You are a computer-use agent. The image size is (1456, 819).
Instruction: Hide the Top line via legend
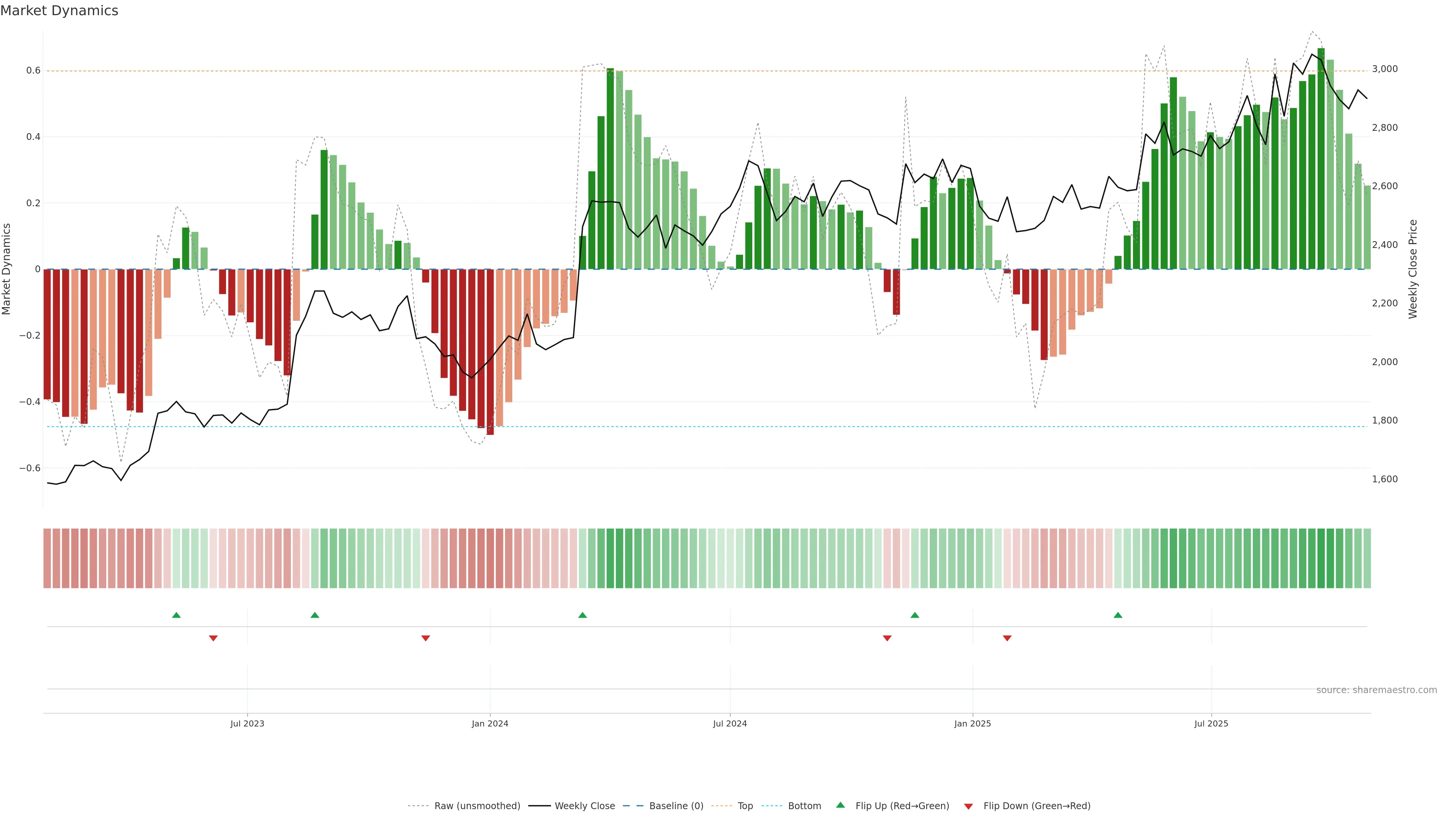745,806
